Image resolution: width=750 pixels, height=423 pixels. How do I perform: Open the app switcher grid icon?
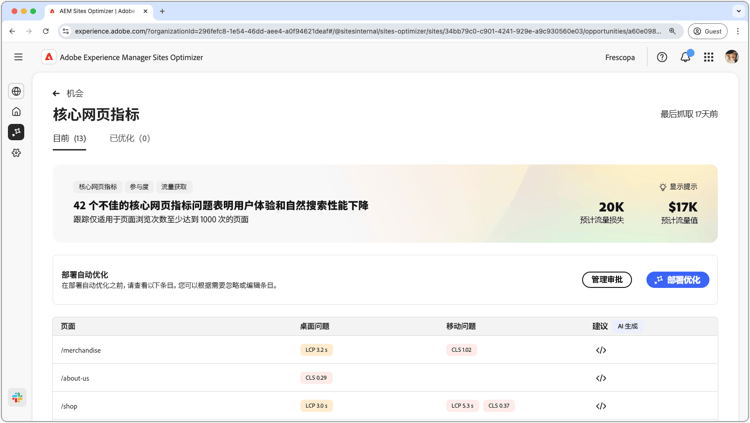708,57
